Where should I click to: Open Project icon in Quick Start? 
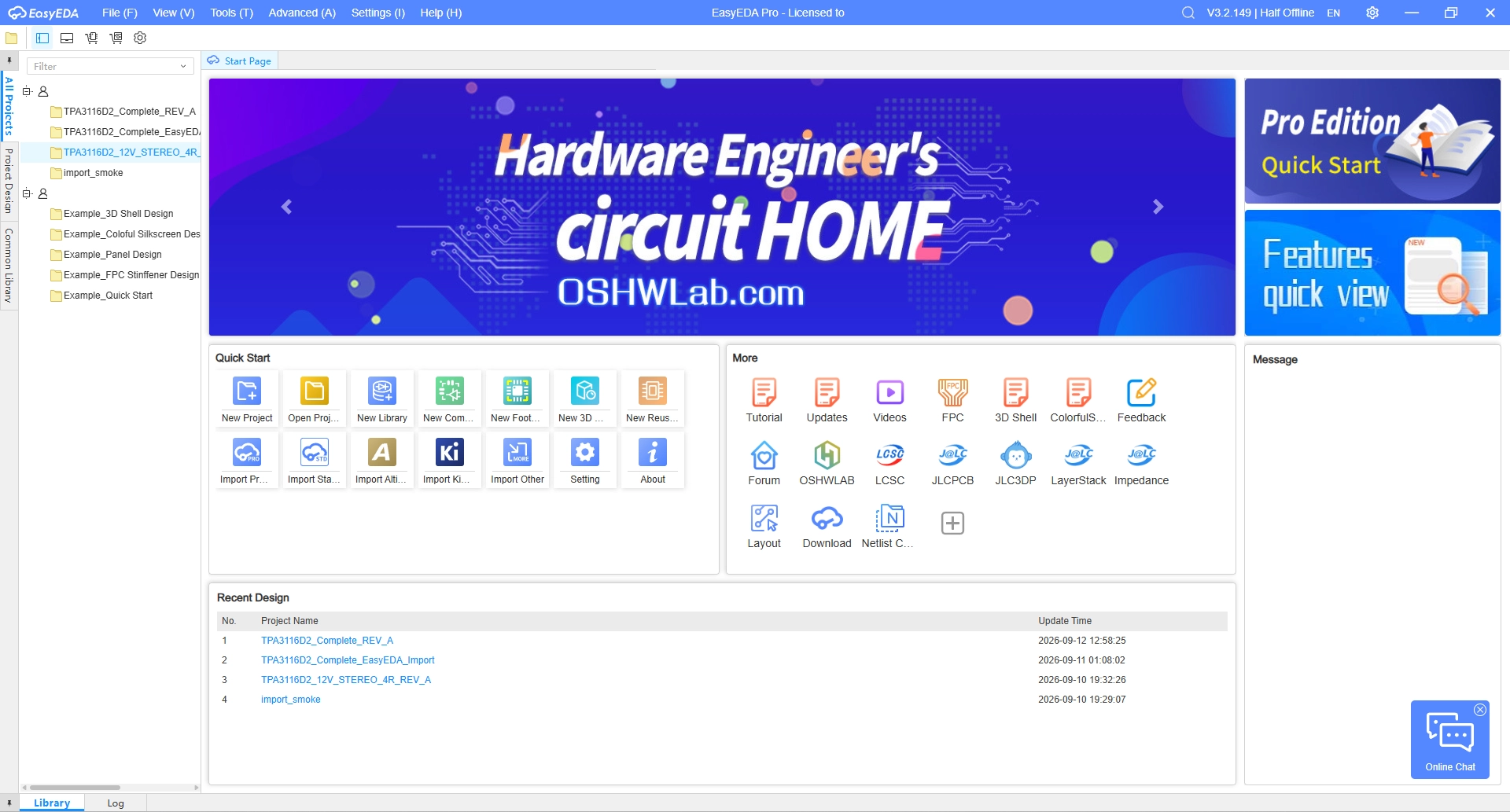tap(315, 391)
